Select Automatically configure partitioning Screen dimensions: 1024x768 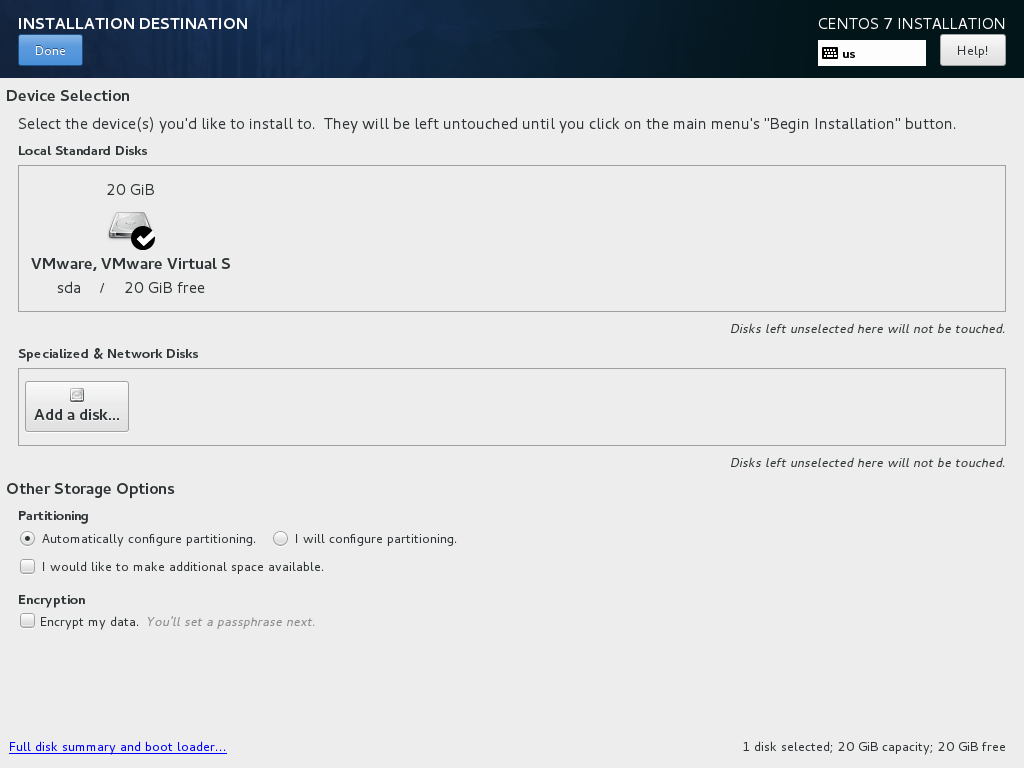27,538
